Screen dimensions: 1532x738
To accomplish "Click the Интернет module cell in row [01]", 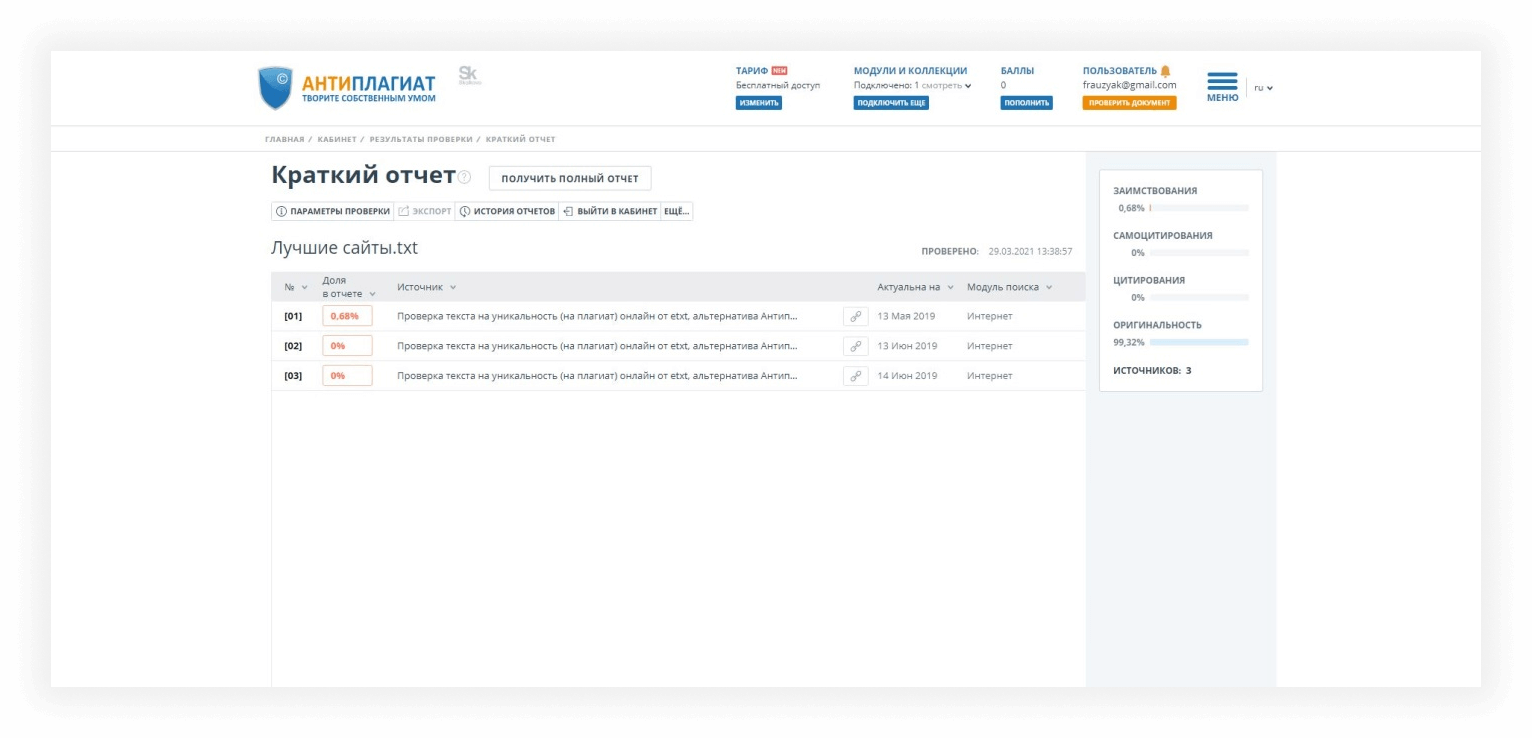I will [989, 316].
